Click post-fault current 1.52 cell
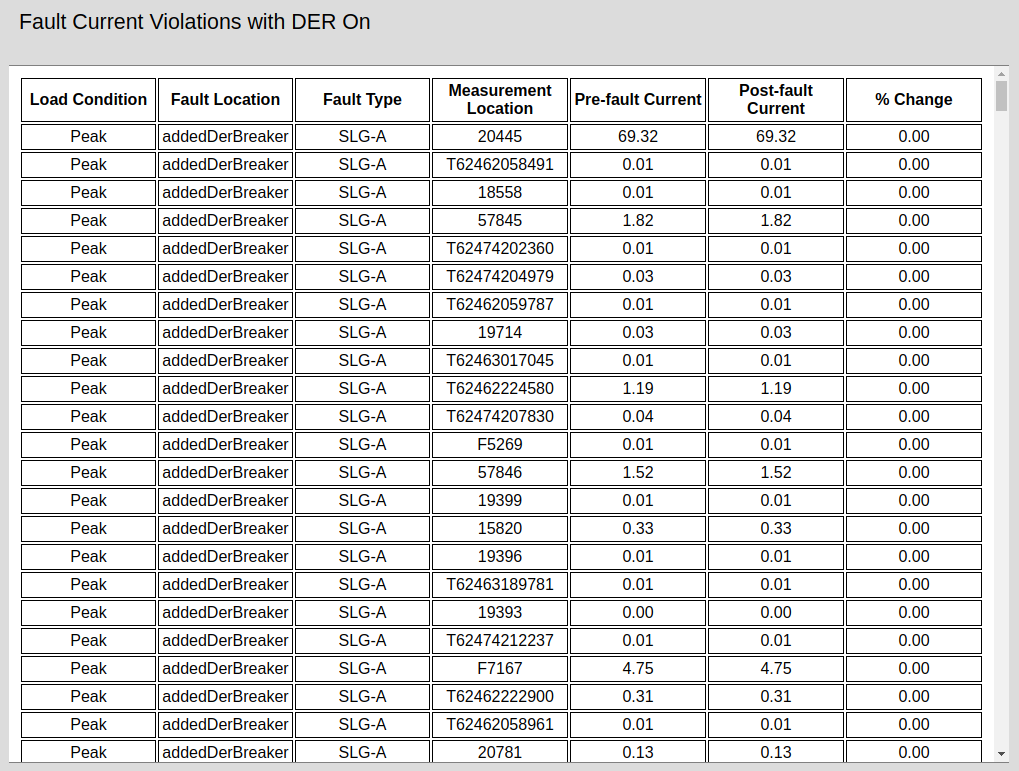This screenshot has width=1019, height=771. [776, 472]
